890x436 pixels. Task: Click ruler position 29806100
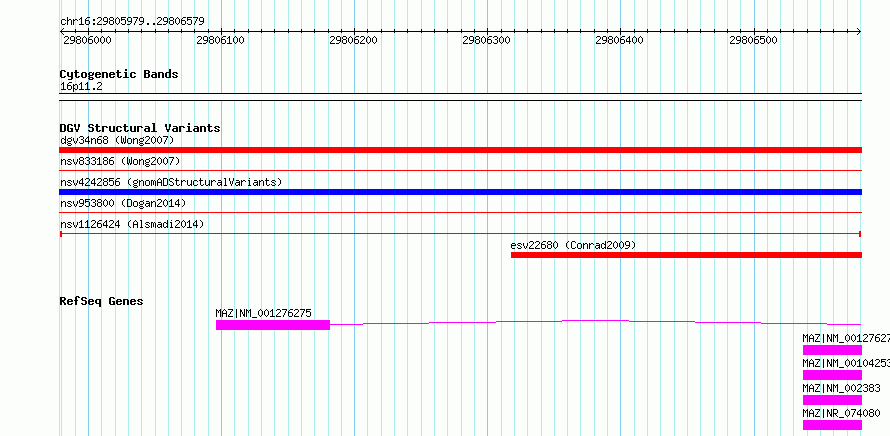click(220, 40)
